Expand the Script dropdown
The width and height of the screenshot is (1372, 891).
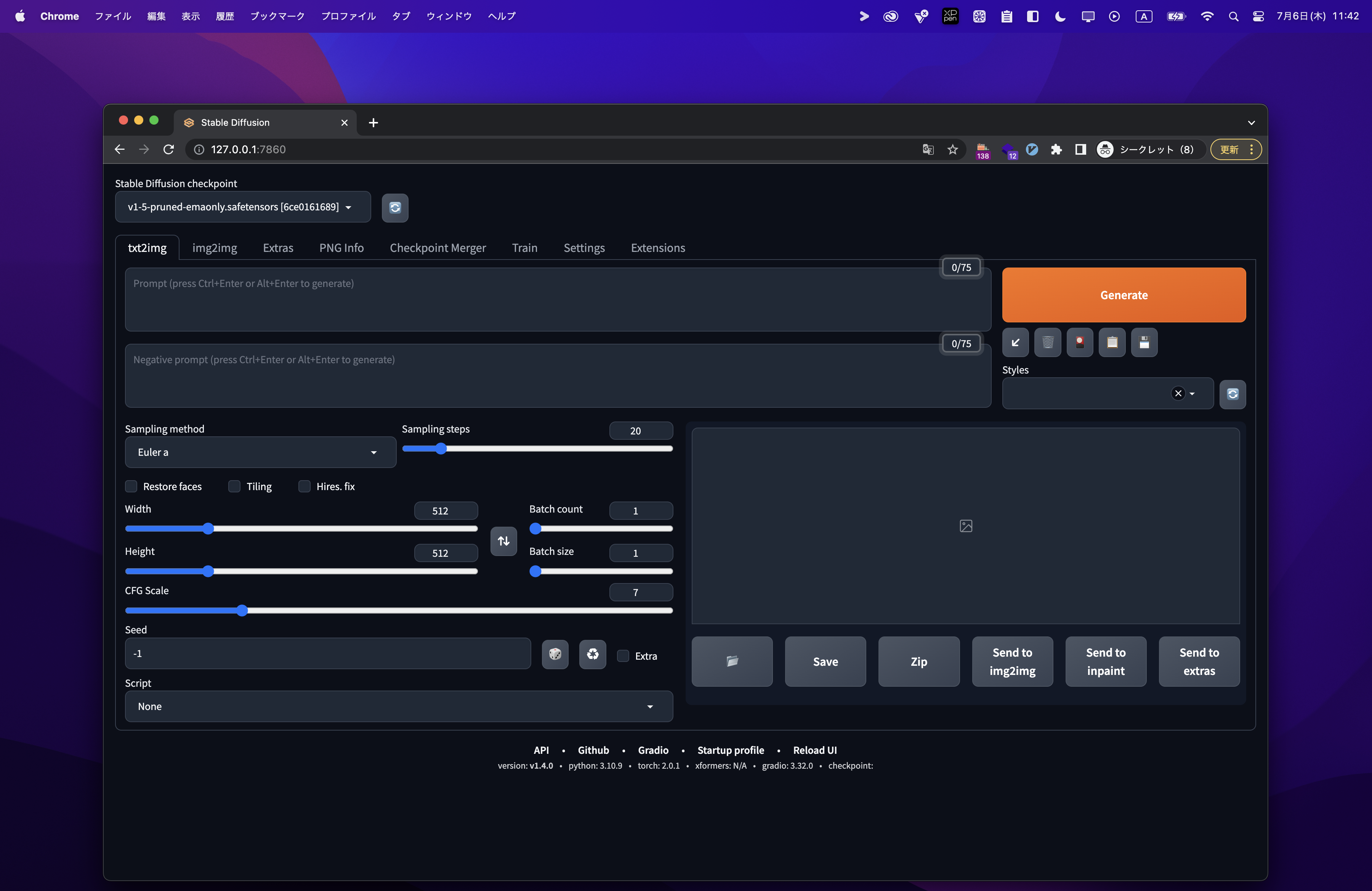click(398, 707)
